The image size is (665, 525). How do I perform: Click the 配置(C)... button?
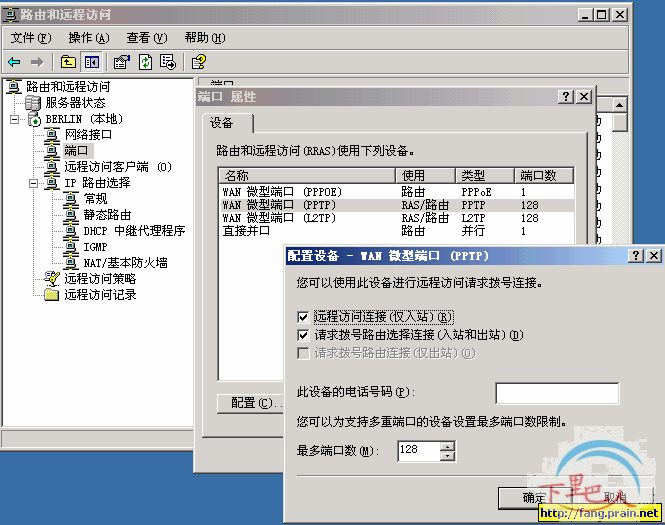click(250, 403)
